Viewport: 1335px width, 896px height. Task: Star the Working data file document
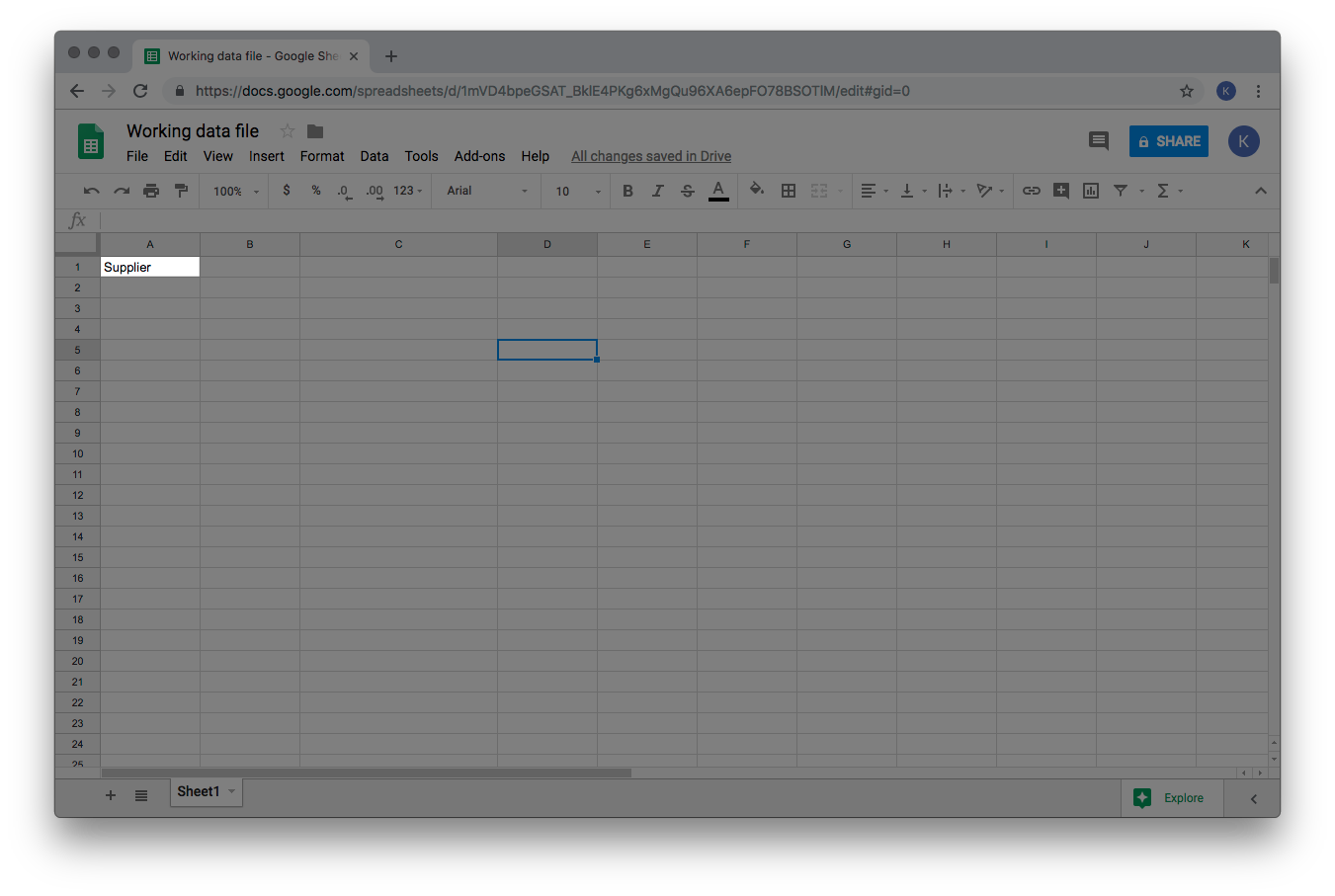coord(288,131)
